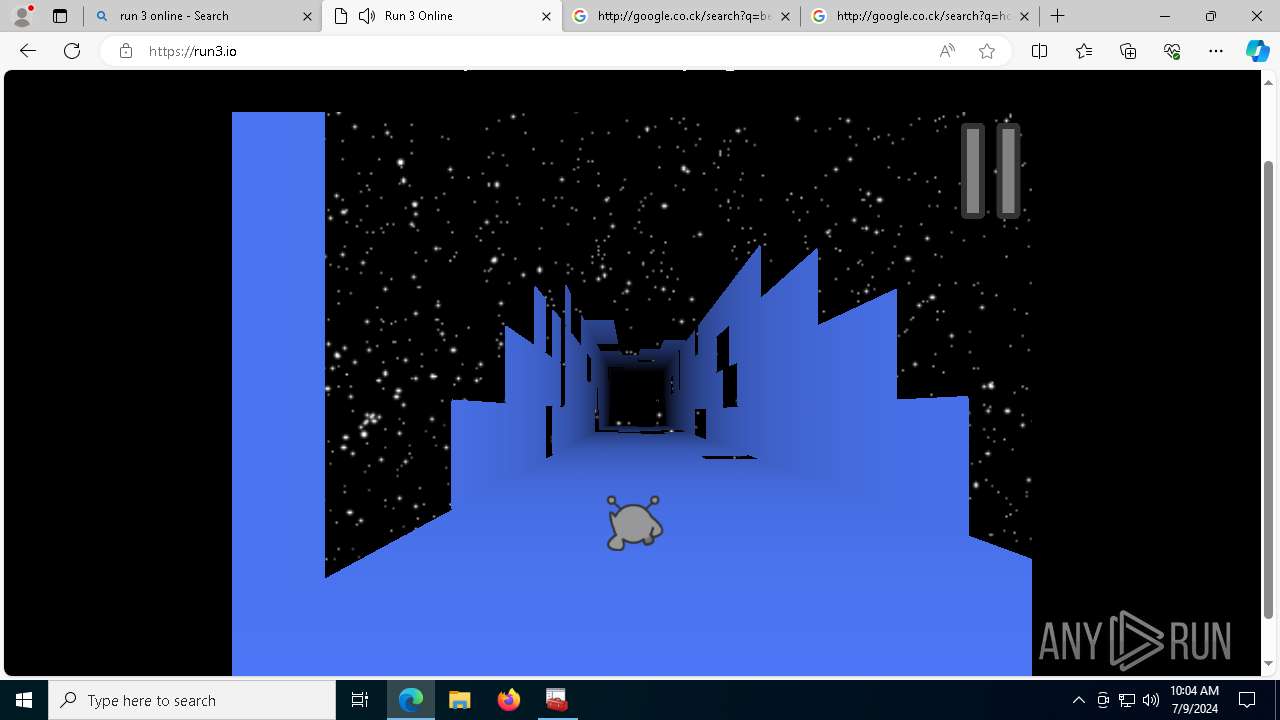Screen dimensions: 1280x720
Task: Click the taskbar search box
Action: (192, 700)
